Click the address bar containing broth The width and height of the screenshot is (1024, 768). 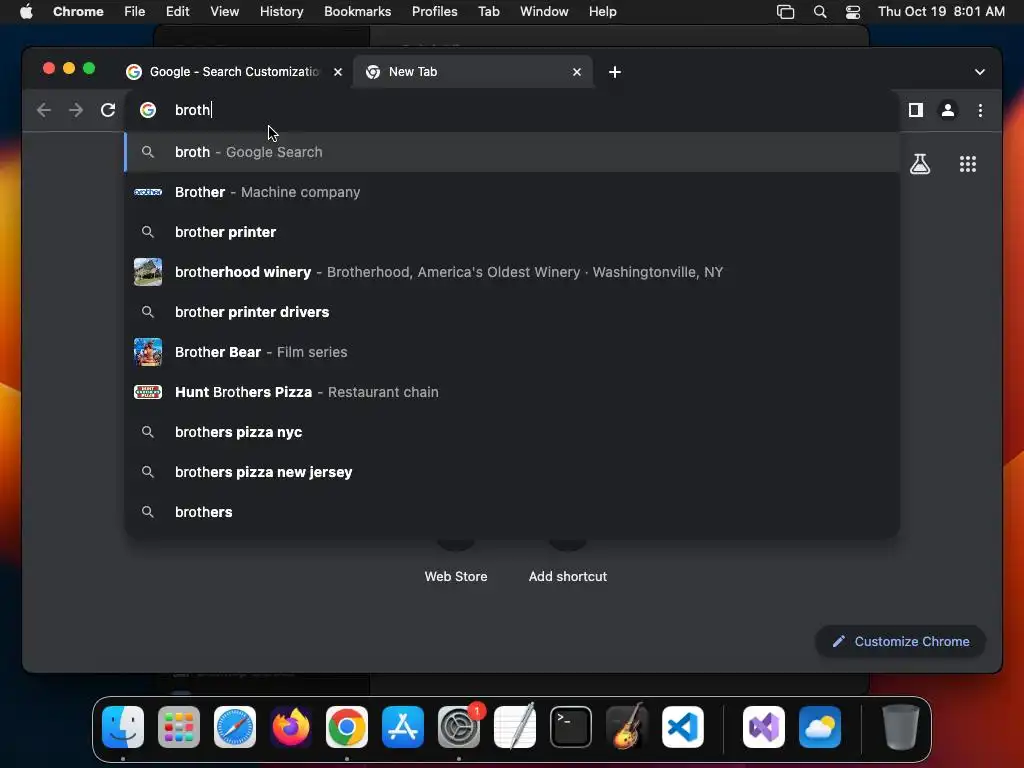click(512, 110)
